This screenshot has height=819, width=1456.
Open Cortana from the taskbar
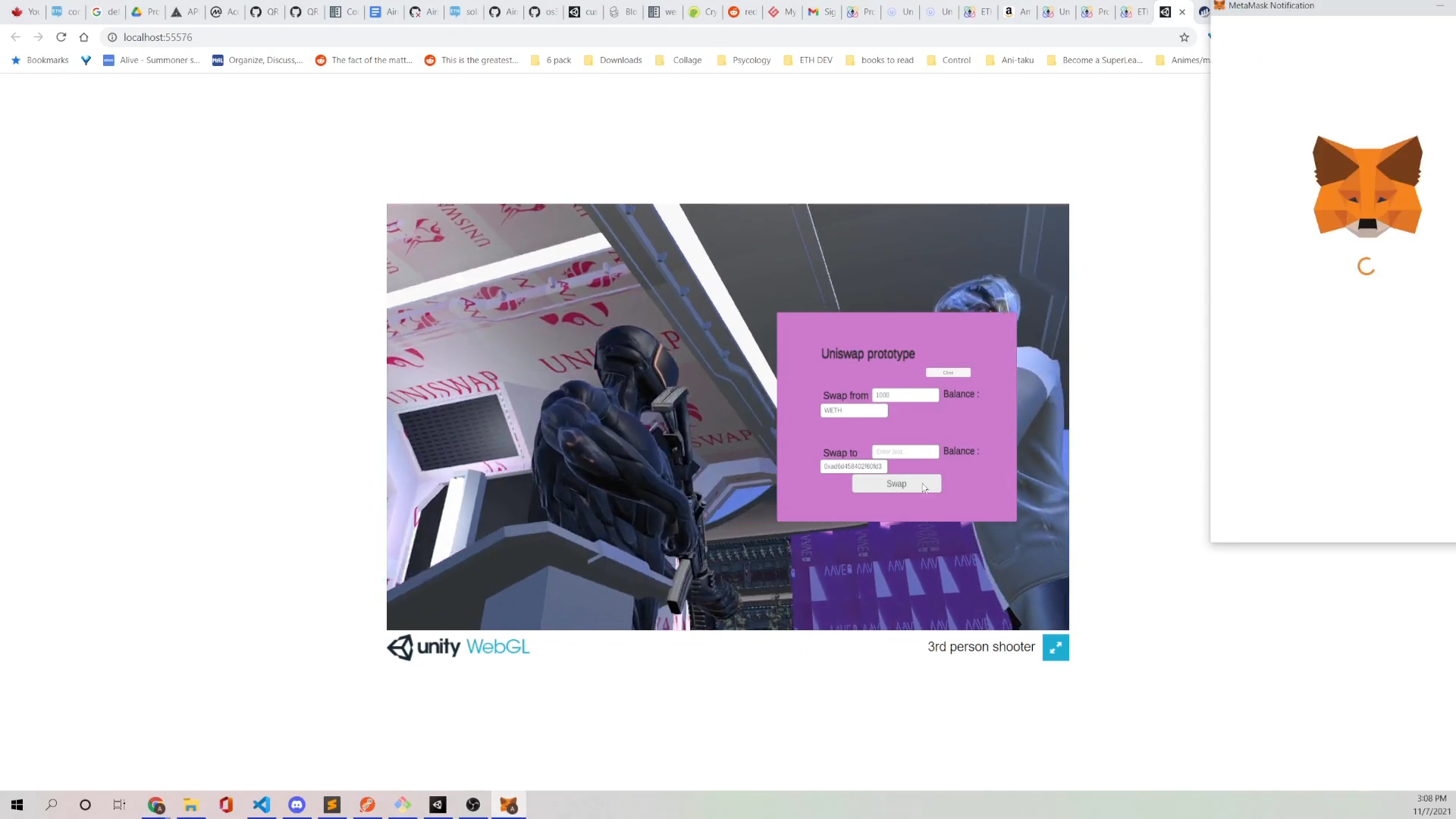(x=85, y=805)
